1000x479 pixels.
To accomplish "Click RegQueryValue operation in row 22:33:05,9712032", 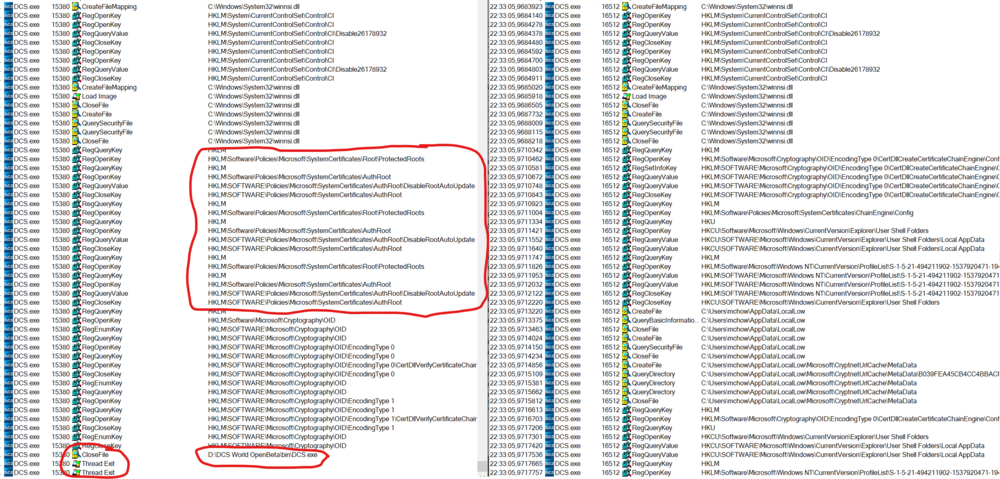I will coord(656,284).
